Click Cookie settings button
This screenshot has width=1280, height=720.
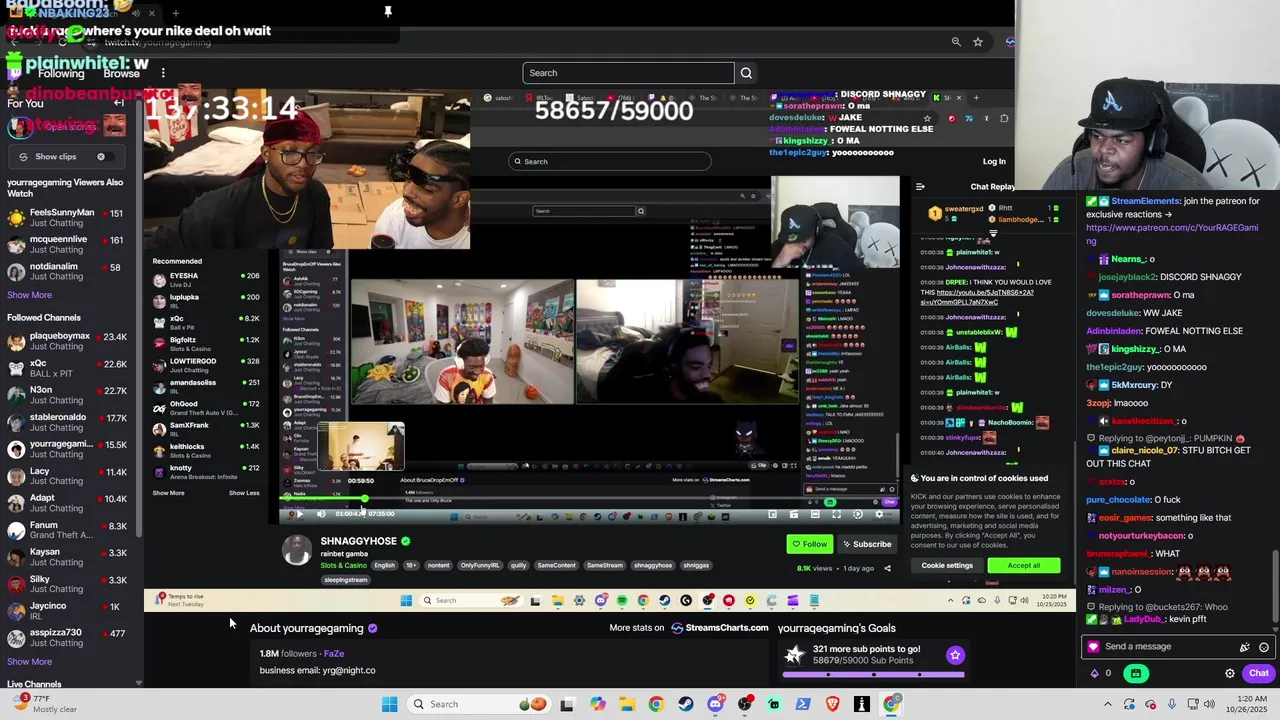point(947,566)
